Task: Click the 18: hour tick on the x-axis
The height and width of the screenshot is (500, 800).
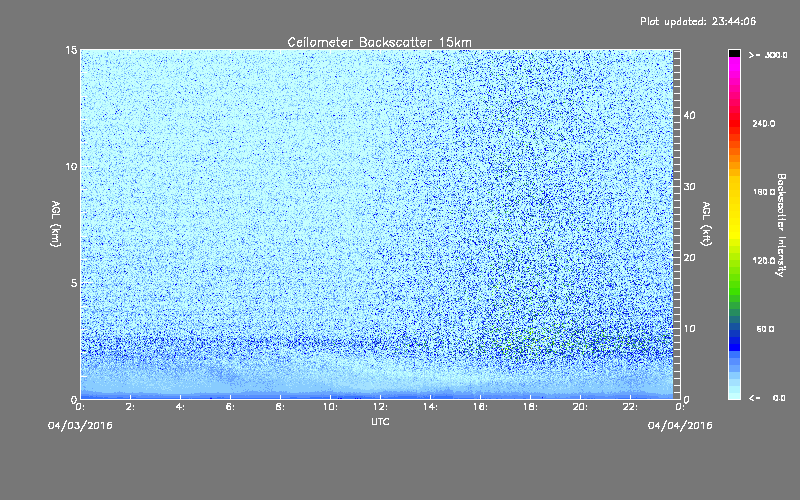Action: pos(530,407)
